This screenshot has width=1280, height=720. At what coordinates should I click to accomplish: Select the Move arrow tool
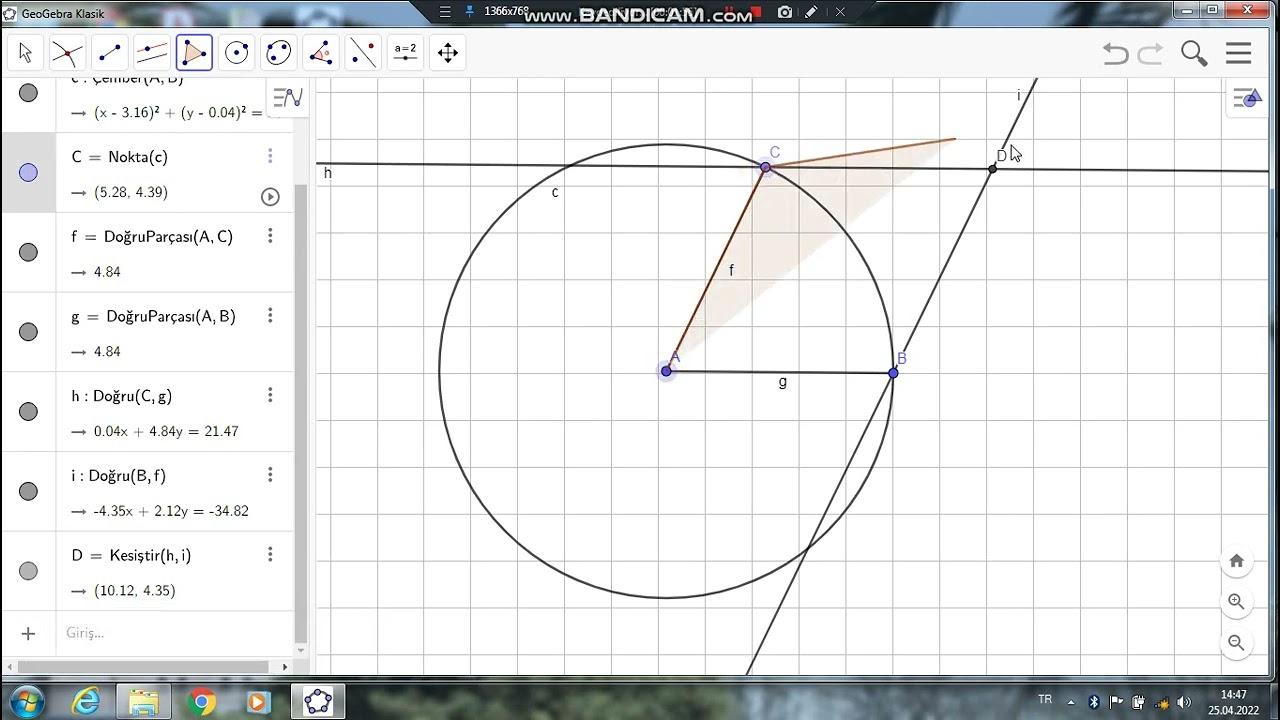tap(26, 53)
